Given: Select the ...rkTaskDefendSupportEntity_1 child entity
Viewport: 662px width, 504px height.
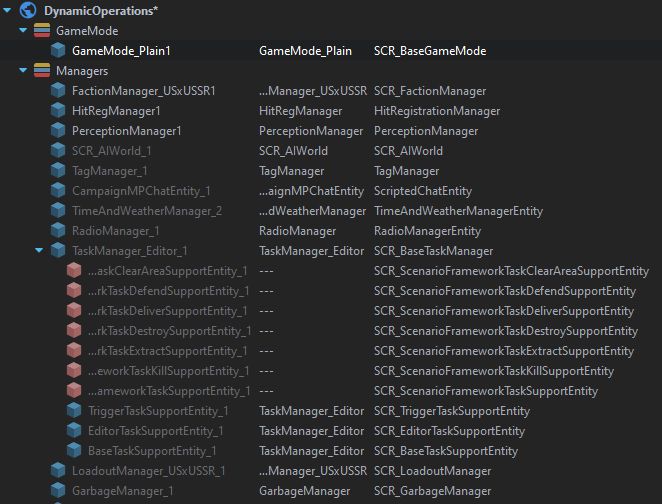Looking at the screenshot, I should [x=168, y=291].
